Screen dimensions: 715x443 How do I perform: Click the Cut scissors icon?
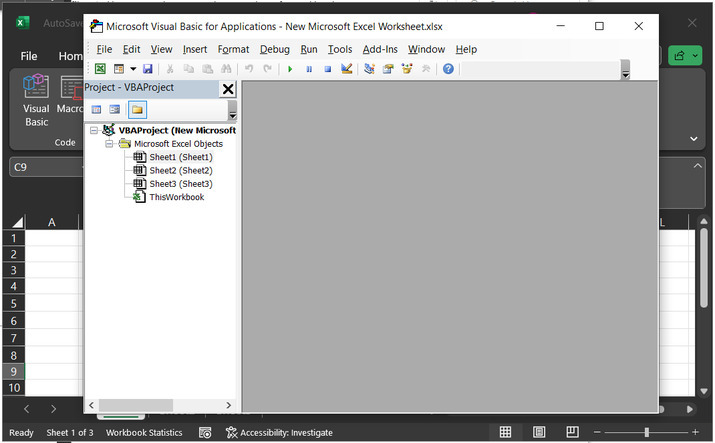170,69
